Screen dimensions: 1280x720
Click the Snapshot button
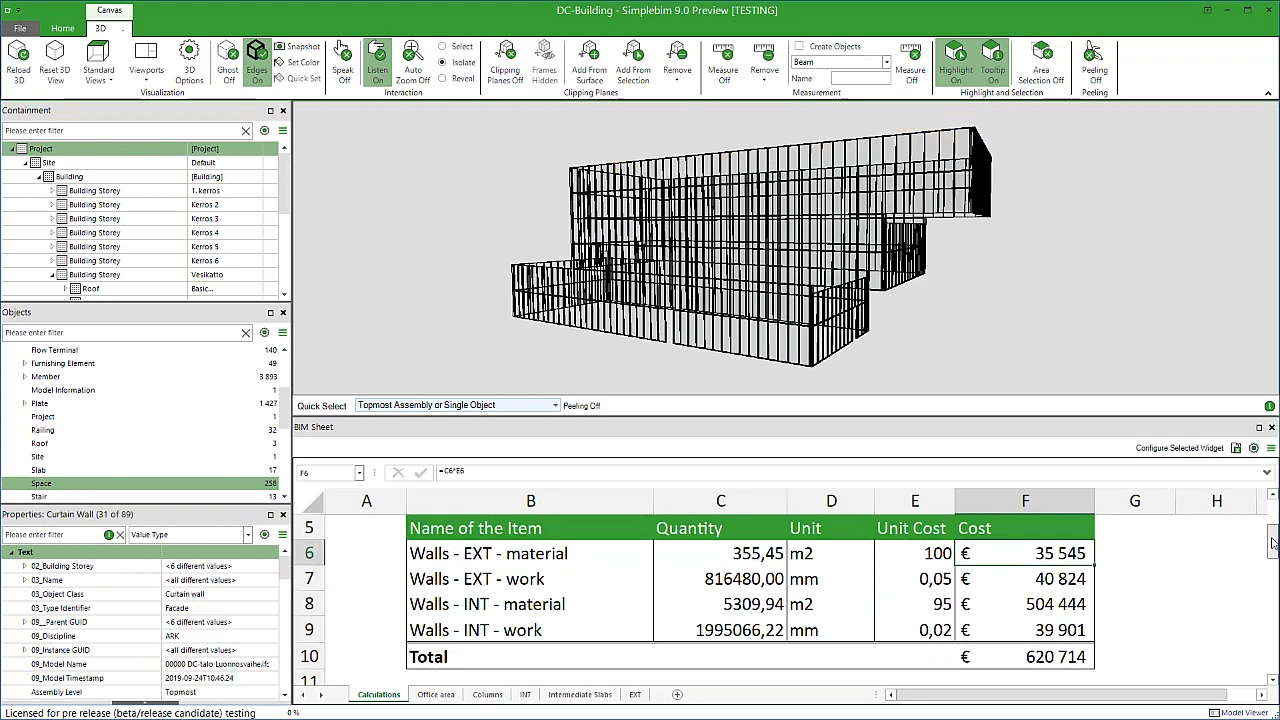tap(297, 46)
